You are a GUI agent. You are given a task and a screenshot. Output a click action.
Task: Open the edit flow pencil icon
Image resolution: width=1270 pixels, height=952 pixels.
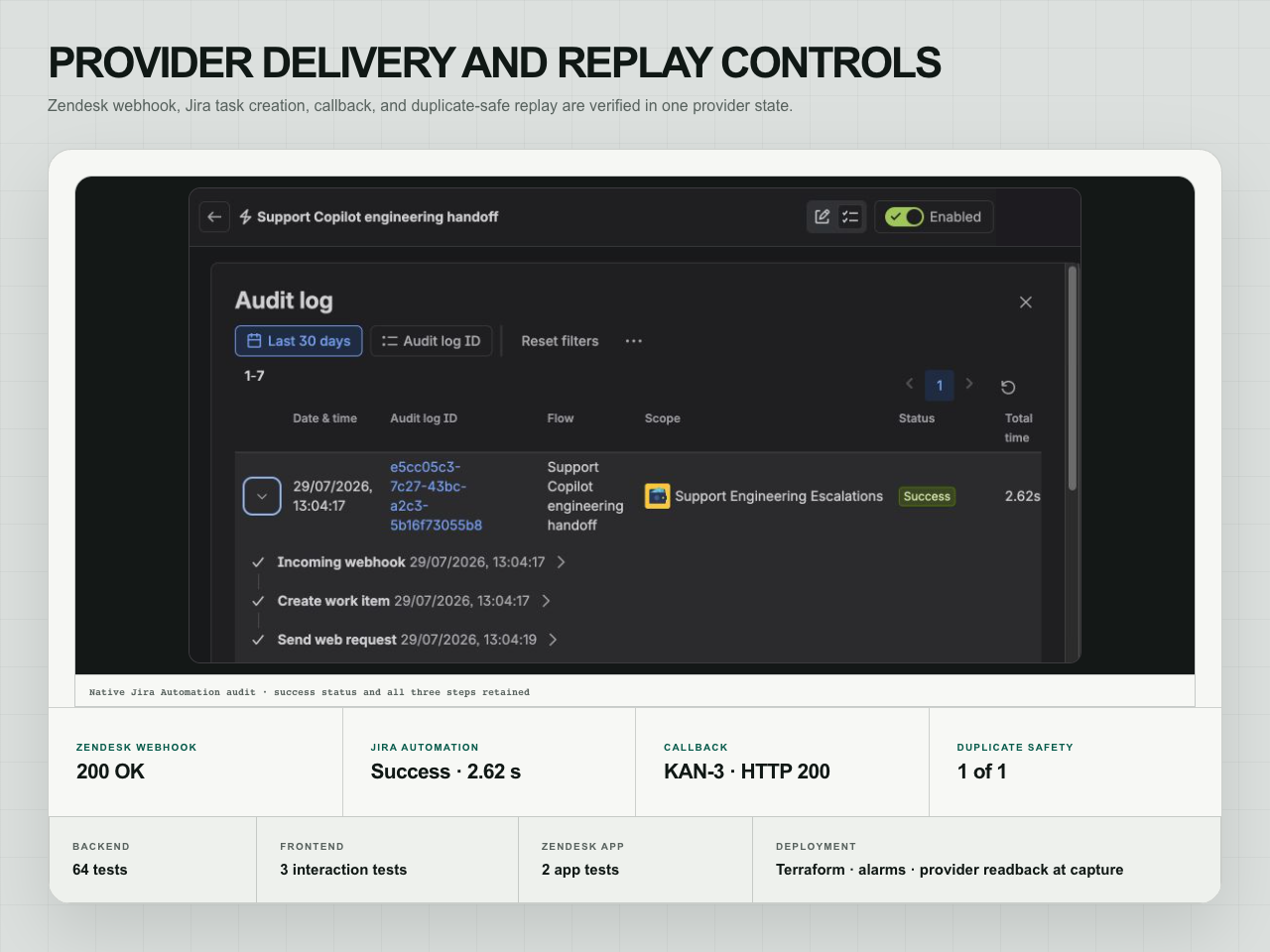pos(823,216)
